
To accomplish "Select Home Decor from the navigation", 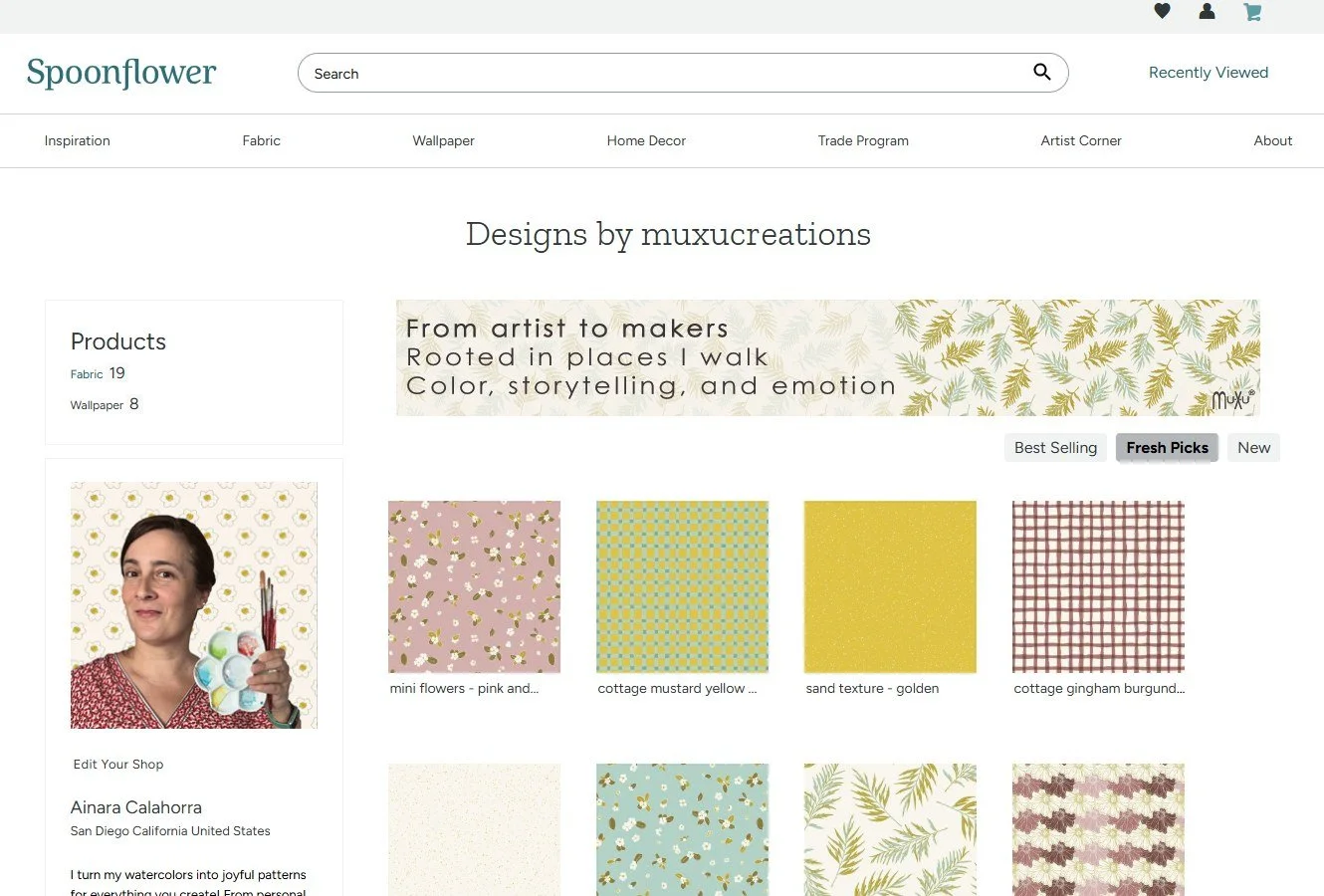I will click(646, 140).
